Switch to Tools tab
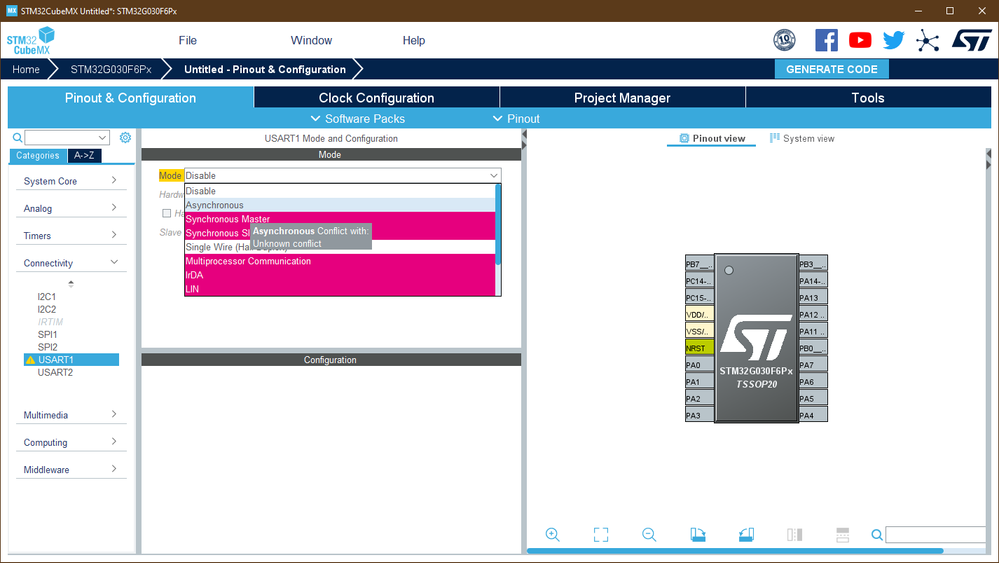 tap(868, 97)
